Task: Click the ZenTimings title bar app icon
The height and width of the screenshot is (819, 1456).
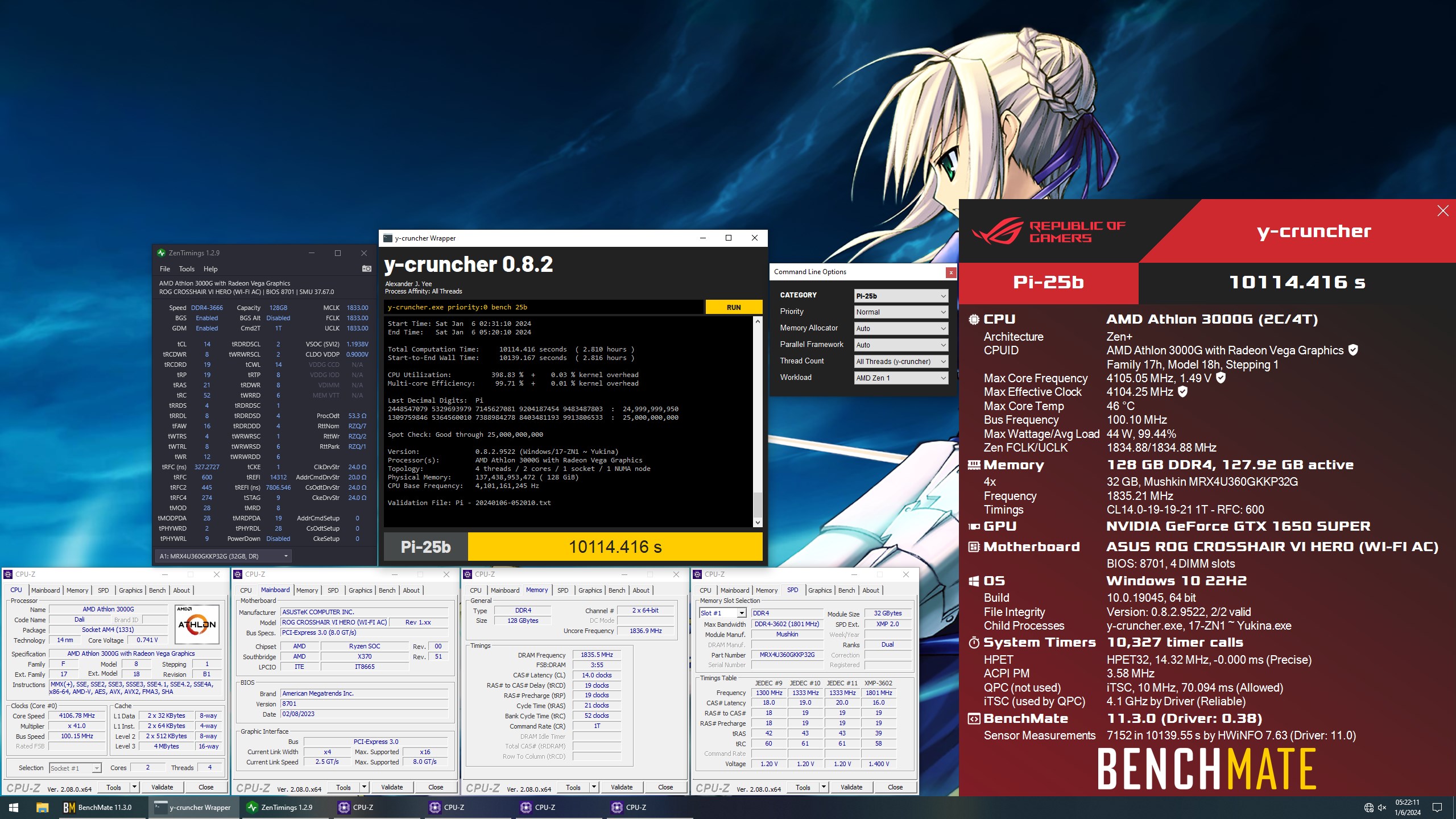Action: pos(161,253)
